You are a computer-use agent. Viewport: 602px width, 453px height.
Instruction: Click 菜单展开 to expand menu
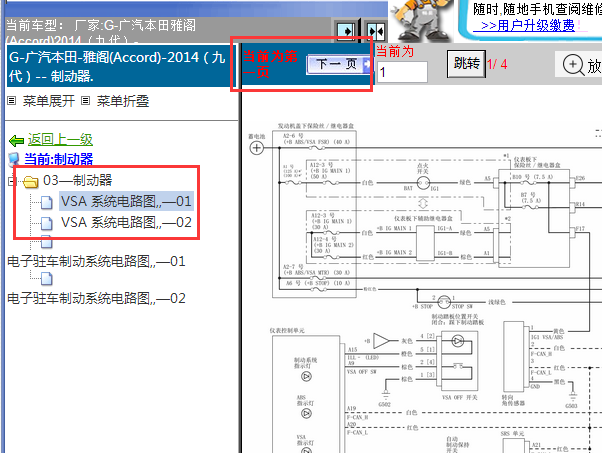tap(48, 101)
